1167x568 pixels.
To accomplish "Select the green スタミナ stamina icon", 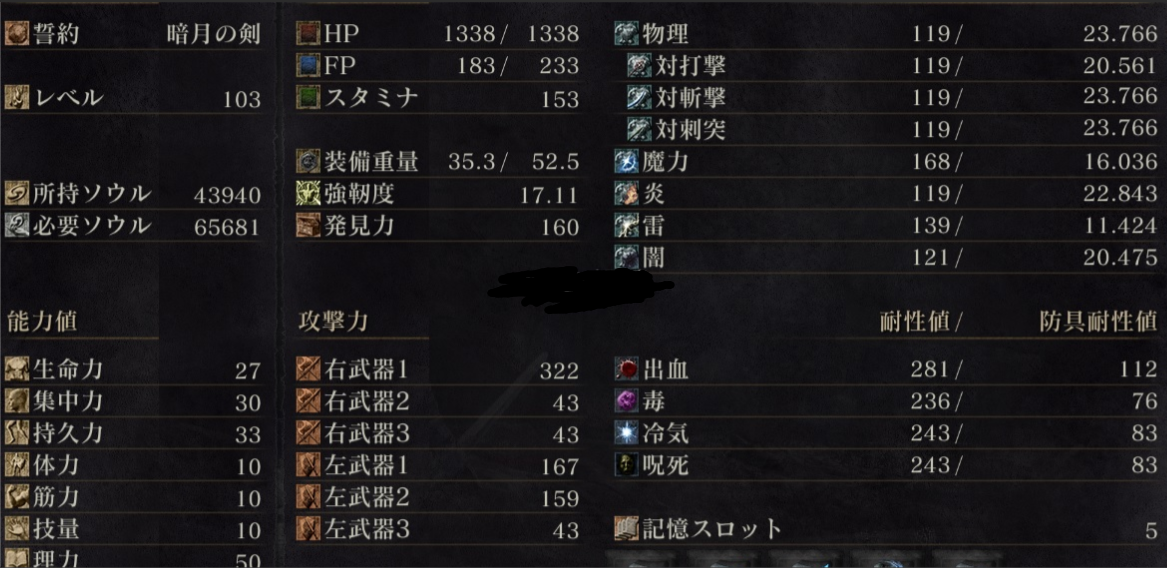I will pyautogui.click(x=308, y=98).
